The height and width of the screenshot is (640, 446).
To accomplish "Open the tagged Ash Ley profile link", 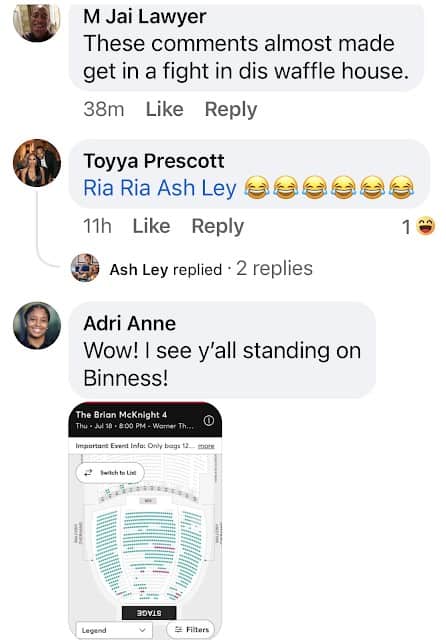I will coord(197,188).
